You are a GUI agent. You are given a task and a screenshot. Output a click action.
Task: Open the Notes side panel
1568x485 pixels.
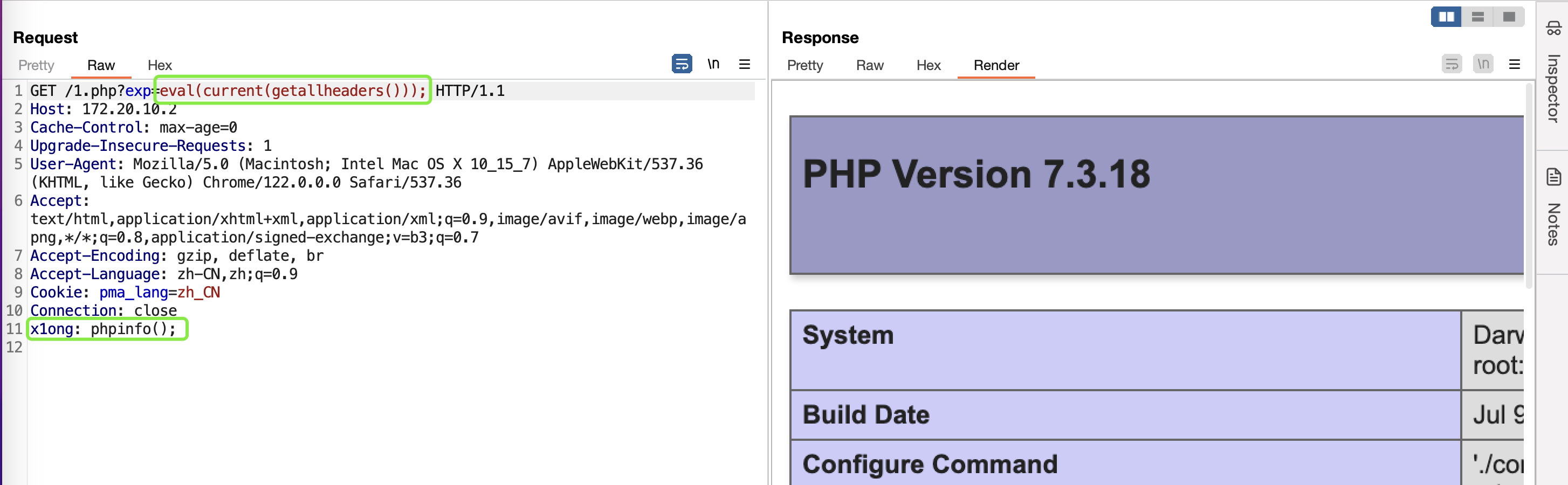[x=1553, y=207]
